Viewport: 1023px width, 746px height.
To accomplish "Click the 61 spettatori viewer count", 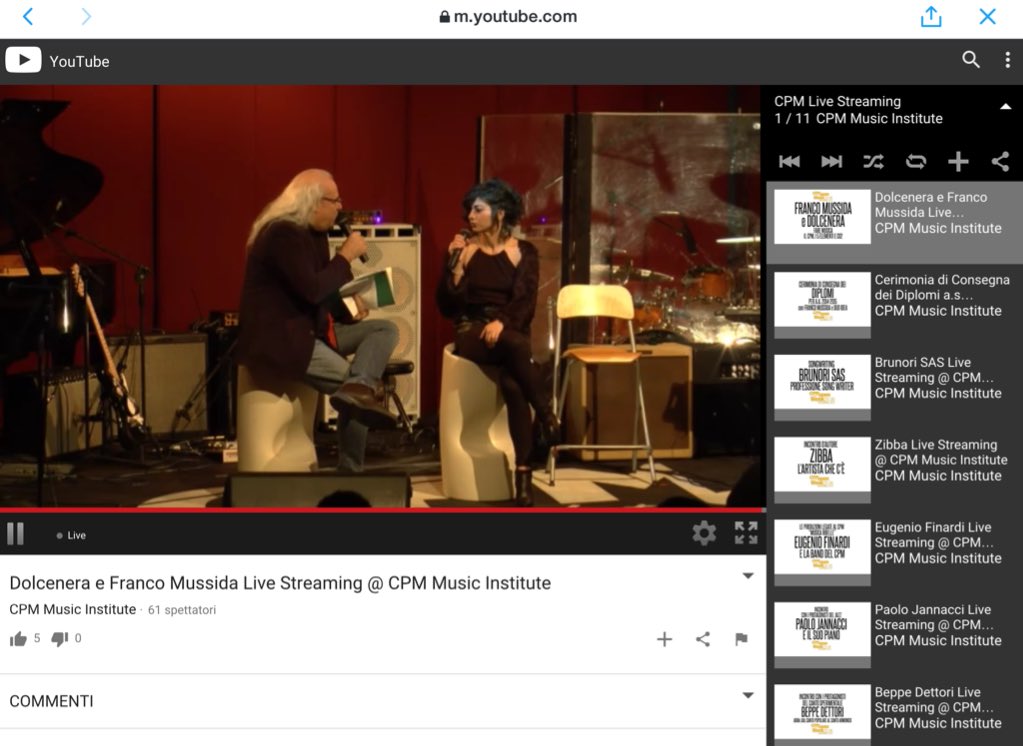I will pyautogui.click(x=181, y=610).
